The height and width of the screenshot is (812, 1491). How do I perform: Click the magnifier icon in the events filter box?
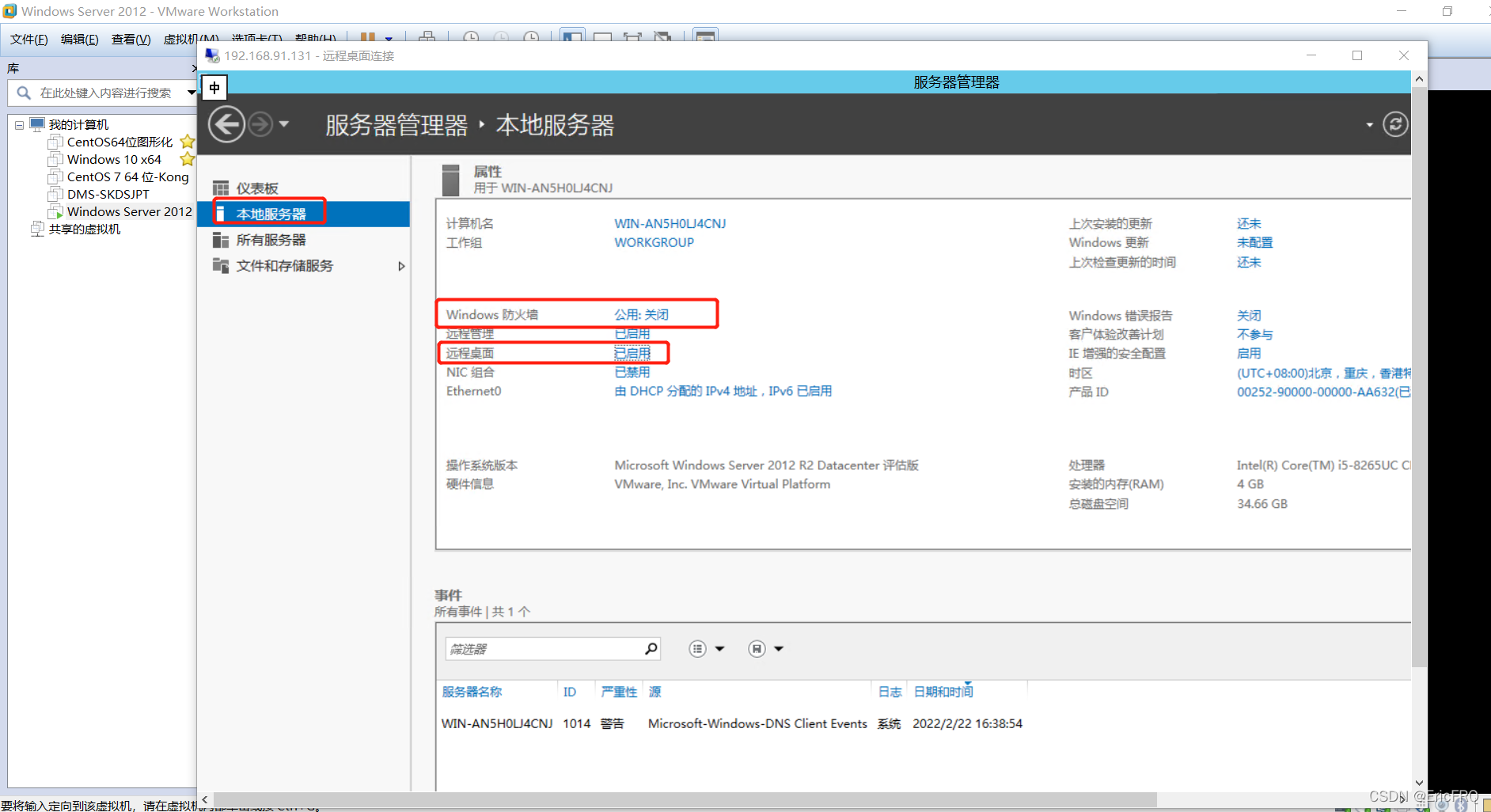pos(651,649)
